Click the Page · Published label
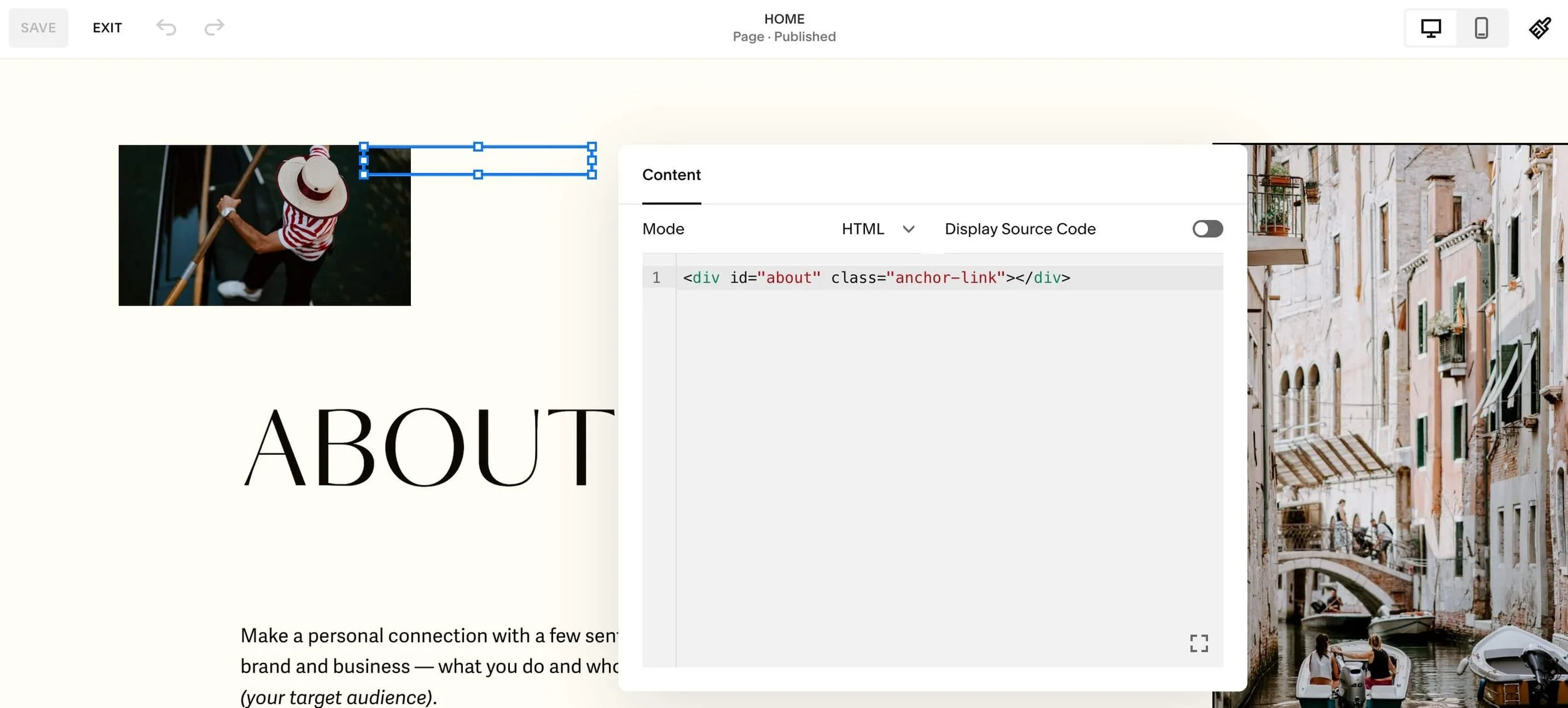1568x708 pixels. point(784,36)
